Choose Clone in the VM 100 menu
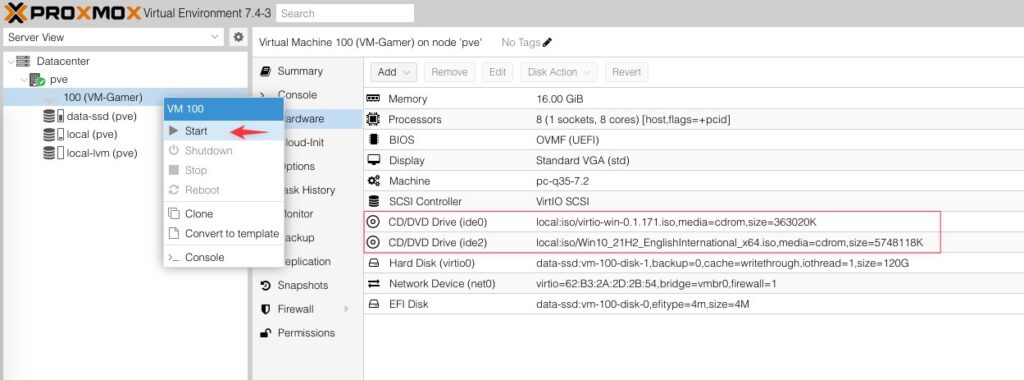This screenshot has width=1024, height=380. pos(223,214)
